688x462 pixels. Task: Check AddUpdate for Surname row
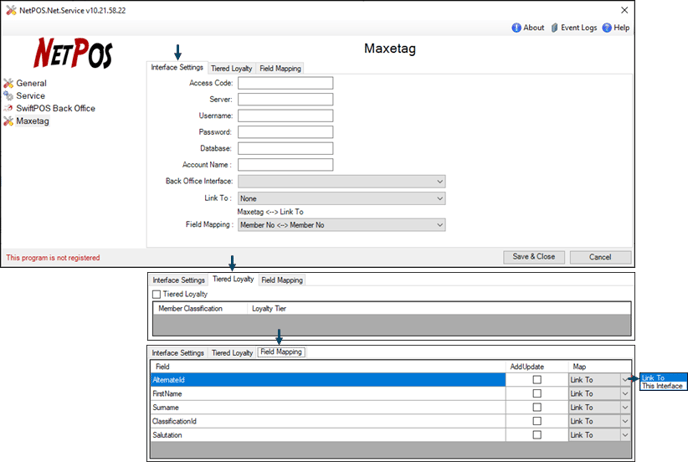pos(537,407)
